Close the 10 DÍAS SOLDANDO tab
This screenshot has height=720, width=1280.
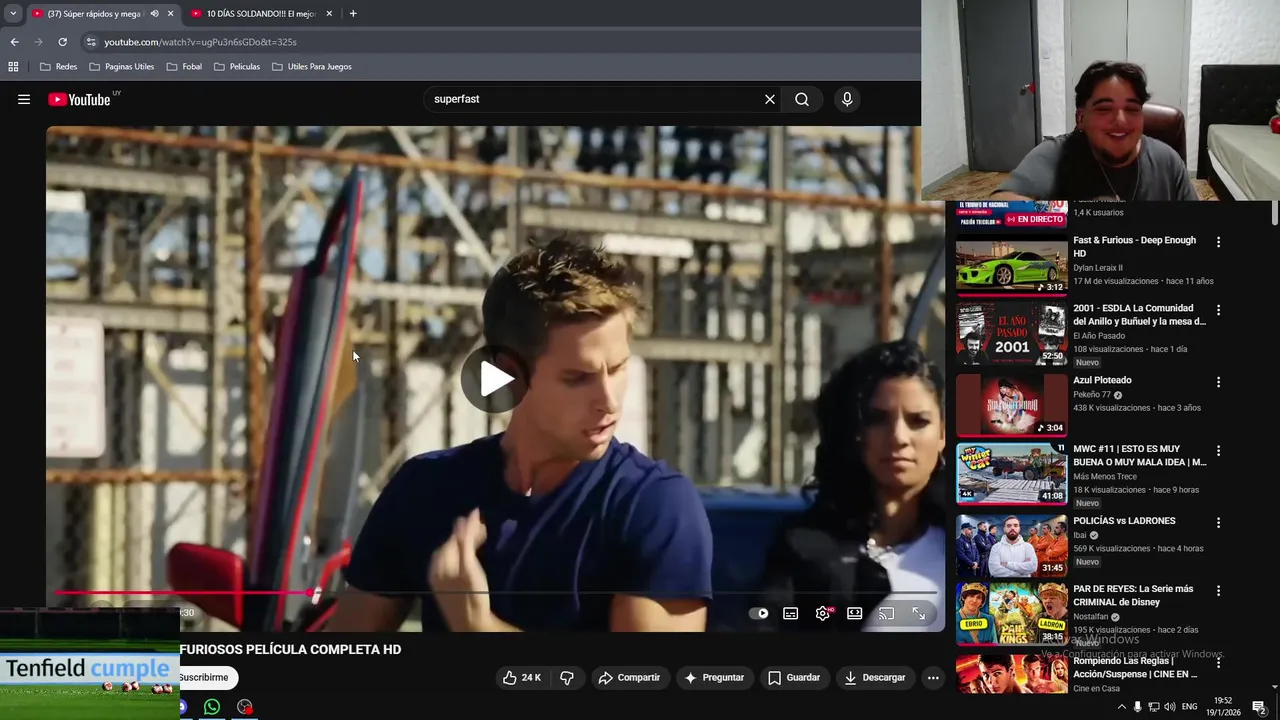[x=329, y=14]
